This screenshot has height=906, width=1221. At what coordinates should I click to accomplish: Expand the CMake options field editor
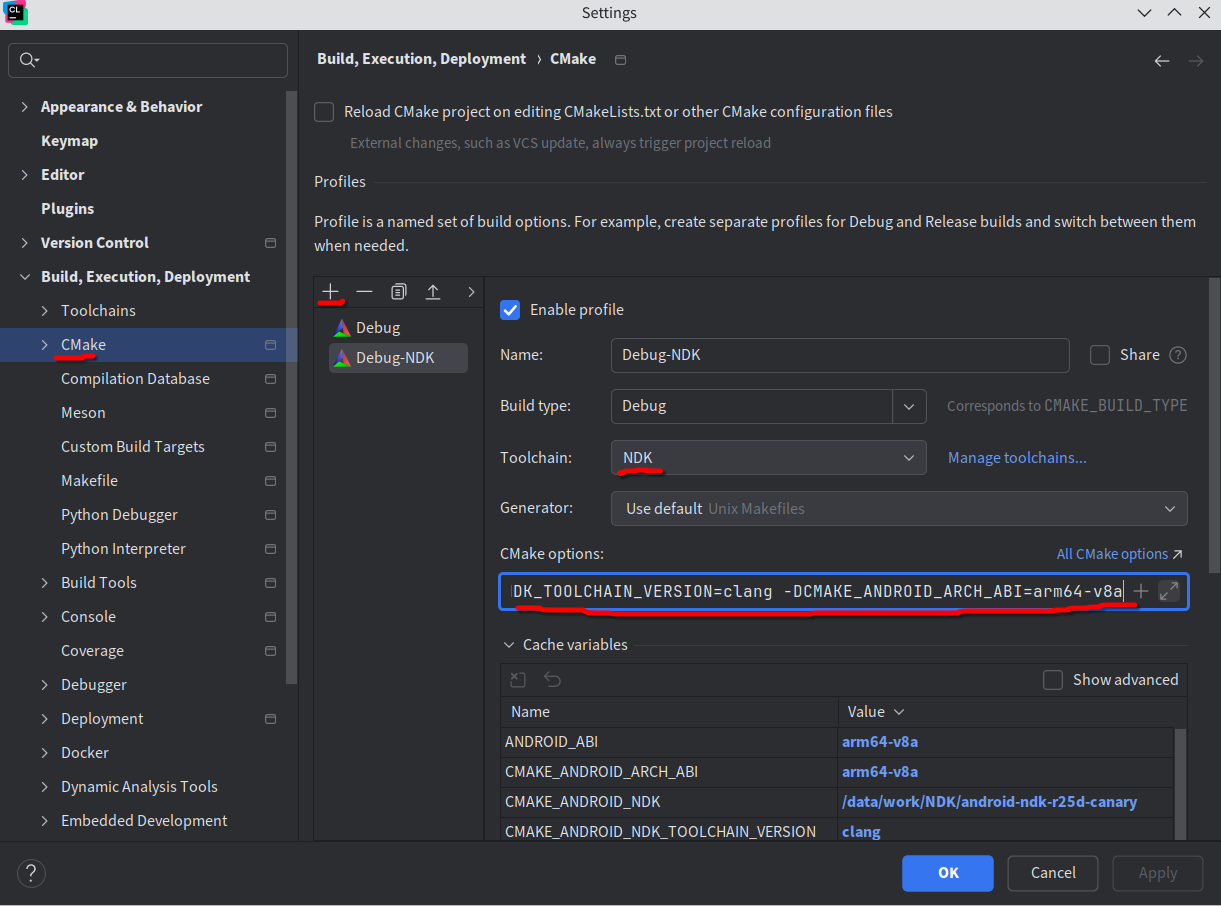coord(1168,591)
